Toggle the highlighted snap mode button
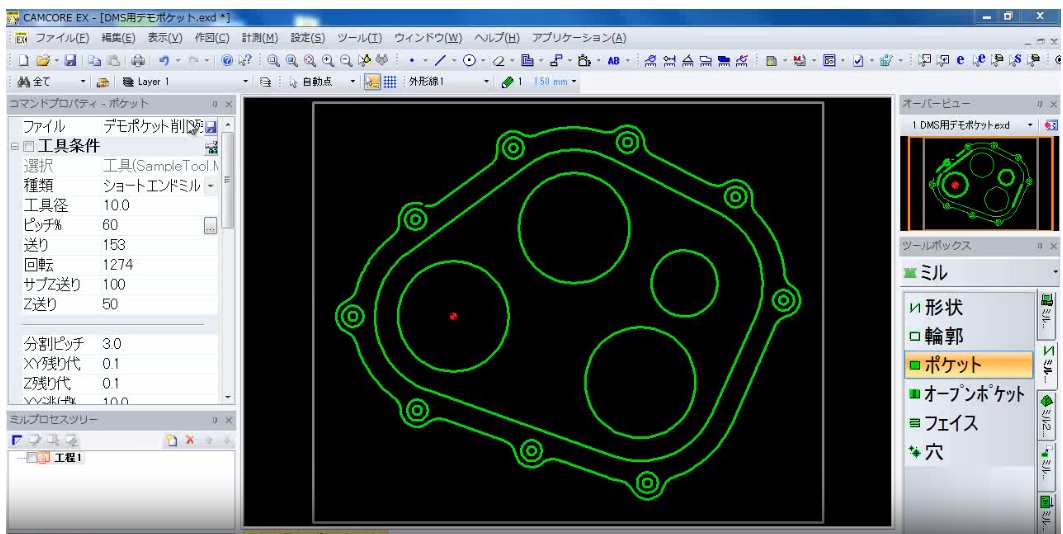Screen dimensions: 1063x534 tap(372, 82)
